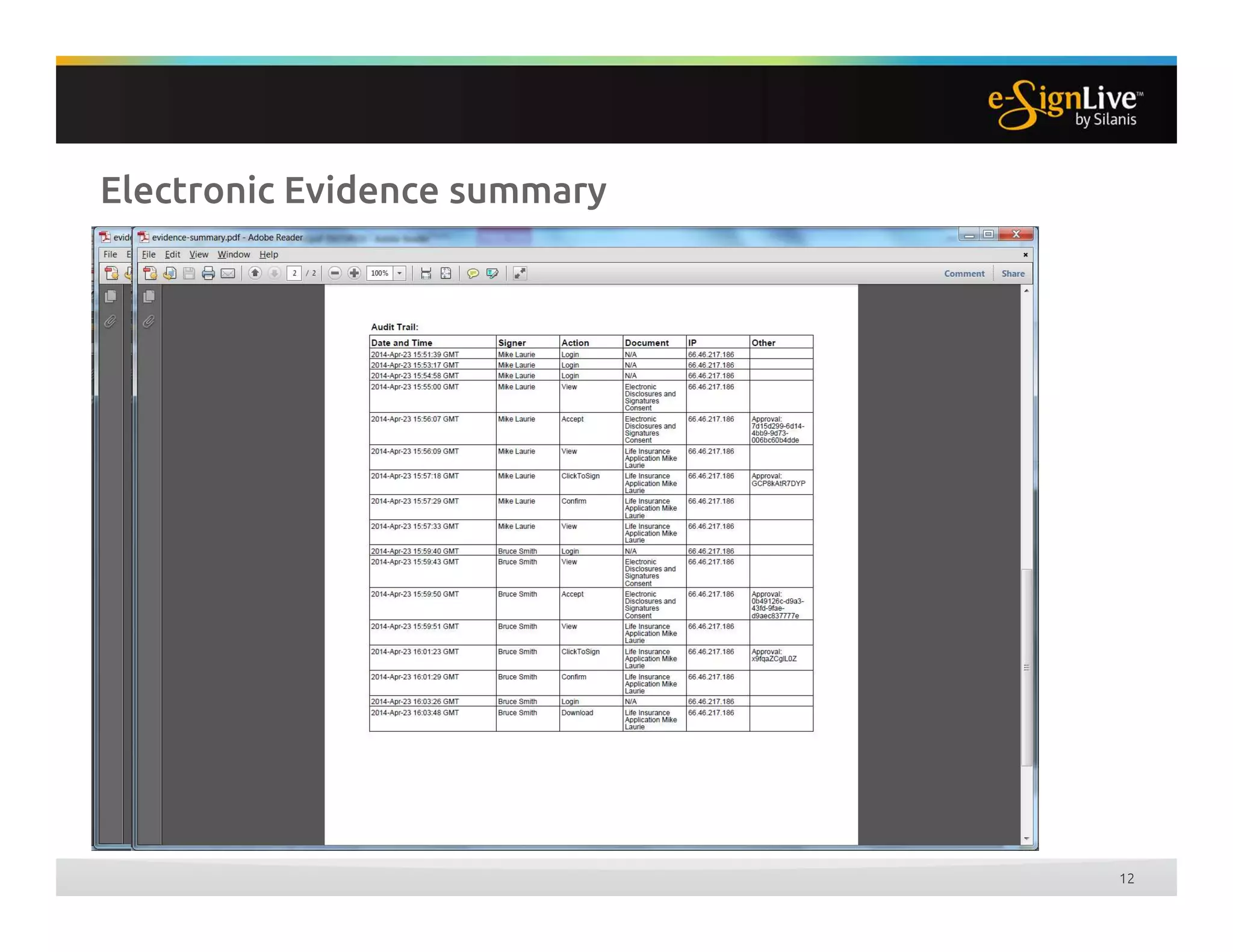The width and height of the screenshot is (1233, 952).
Task: Click the 'Audit Trail:' heading
Action: (394, 327)
